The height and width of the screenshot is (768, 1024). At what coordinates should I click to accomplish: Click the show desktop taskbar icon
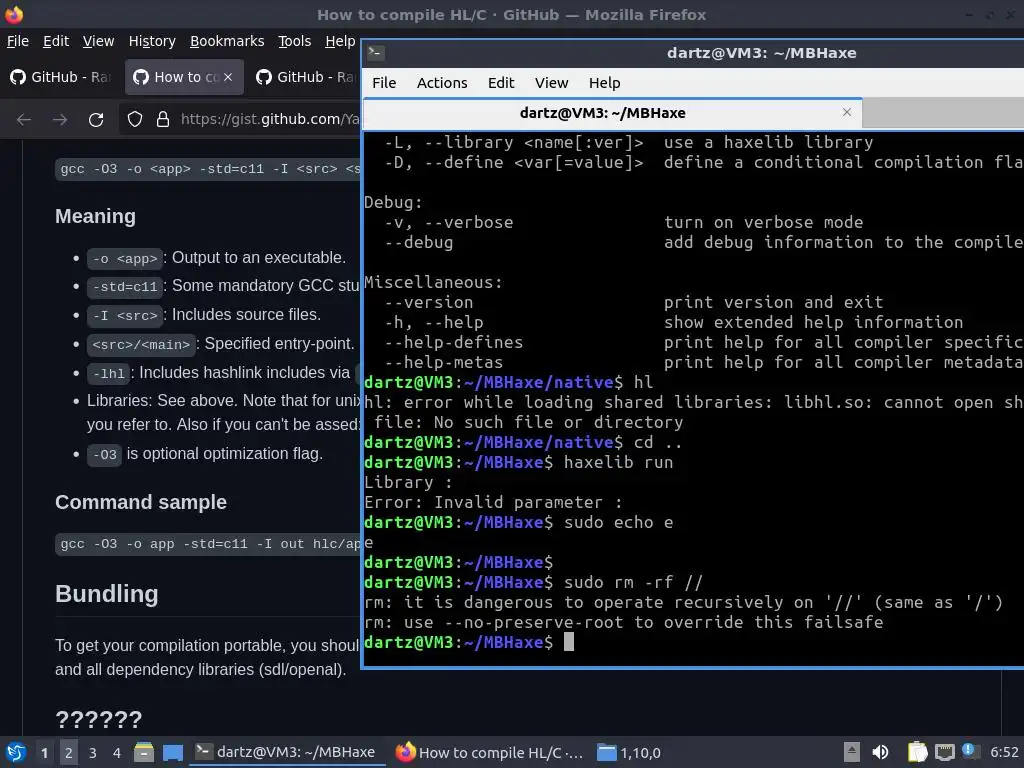click(173, 752)
